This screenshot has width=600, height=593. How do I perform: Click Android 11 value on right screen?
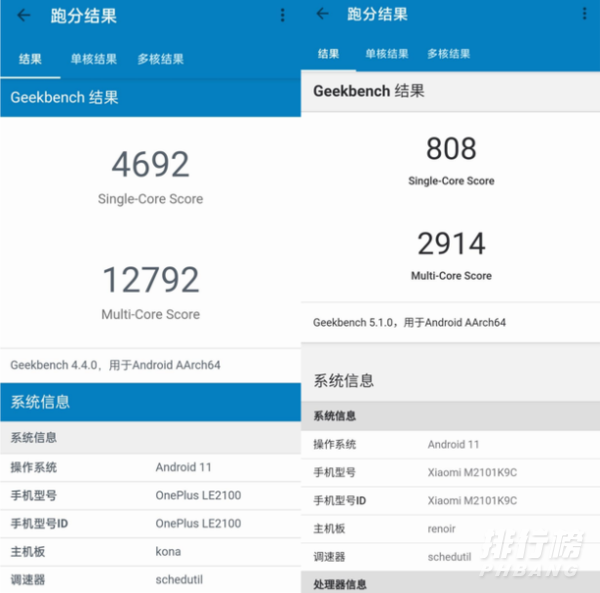tap(453, 445)
